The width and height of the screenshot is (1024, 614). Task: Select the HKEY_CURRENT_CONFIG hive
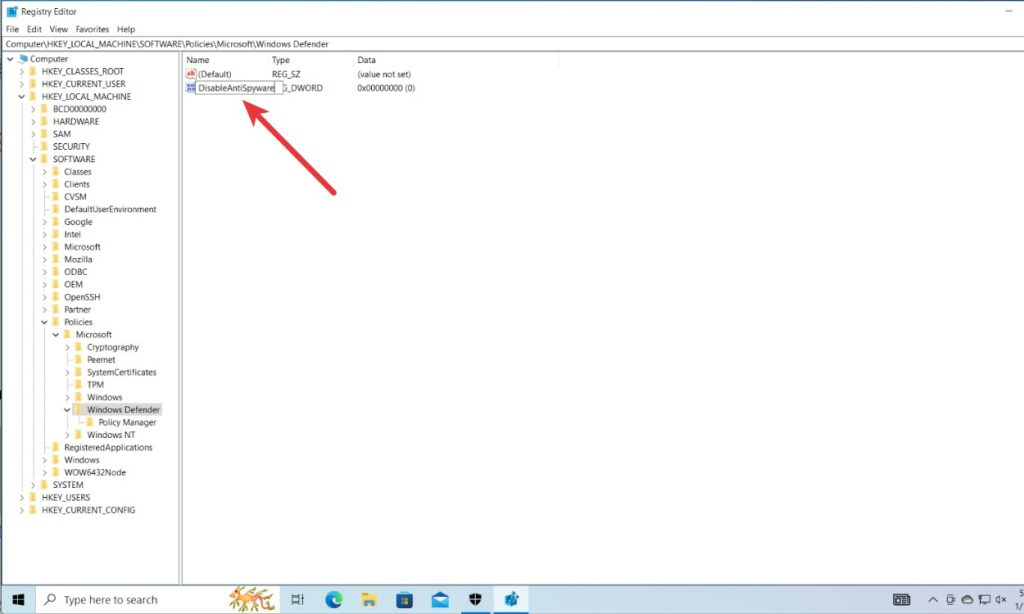pos(88,510)
